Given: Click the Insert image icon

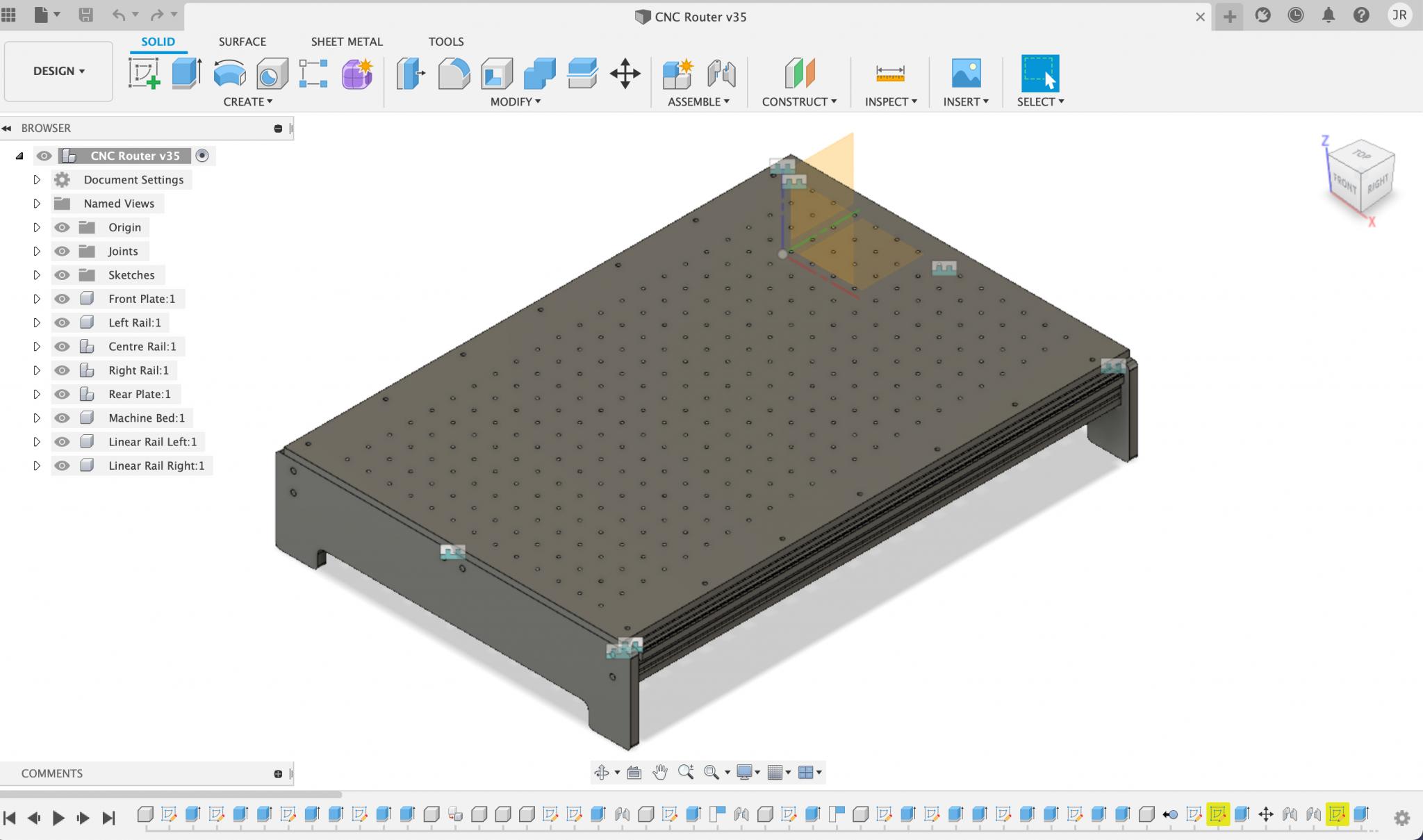Looking at the screenshot, I should point(966,73).
